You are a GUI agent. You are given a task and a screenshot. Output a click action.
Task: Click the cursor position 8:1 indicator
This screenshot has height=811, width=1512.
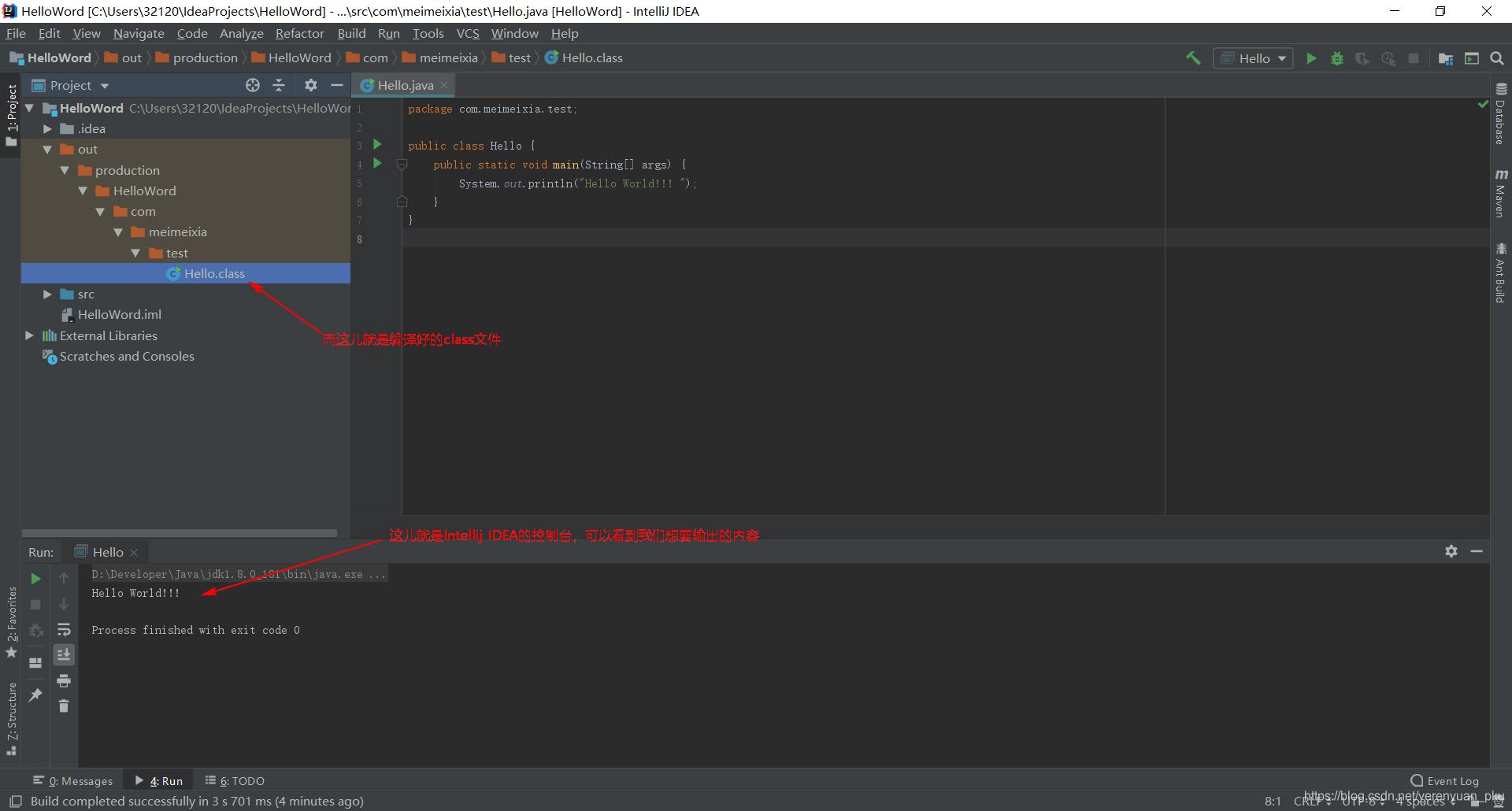pyautogui.click(x=1273, y=802)
